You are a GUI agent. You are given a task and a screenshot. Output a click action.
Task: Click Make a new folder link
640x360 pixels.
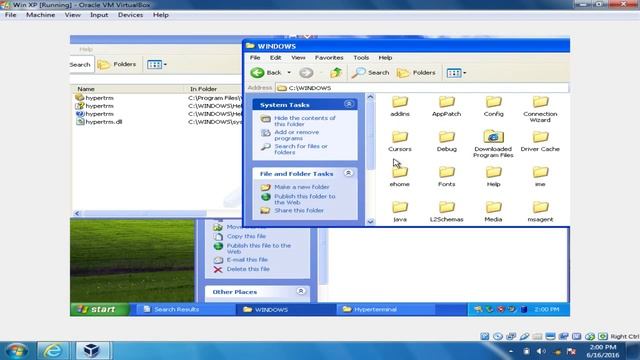click(x=302, y=187)
